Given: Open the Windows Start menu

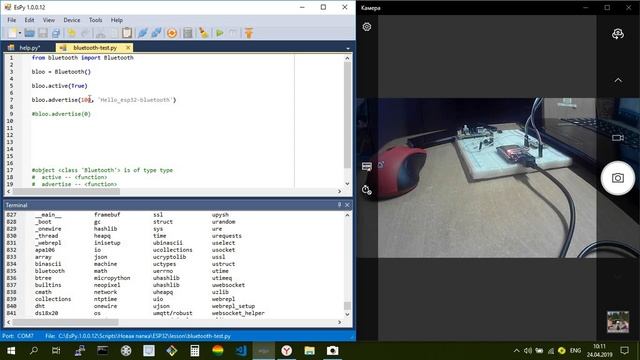Looking at the screenshot, I should (x=11, y=351).
